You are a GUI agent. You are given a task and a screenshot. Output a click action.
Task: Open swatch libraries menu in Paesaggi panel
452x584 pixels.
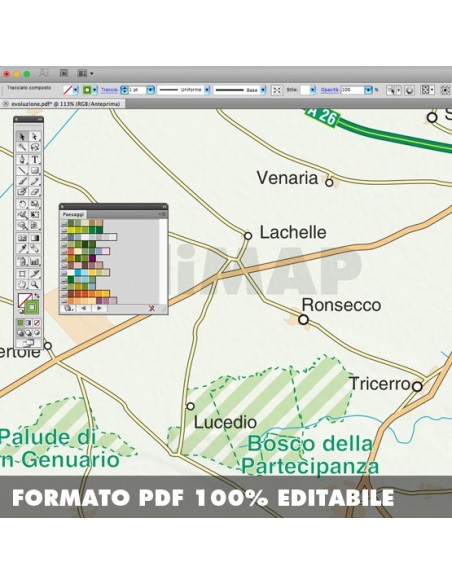click(x=68, y=308)
